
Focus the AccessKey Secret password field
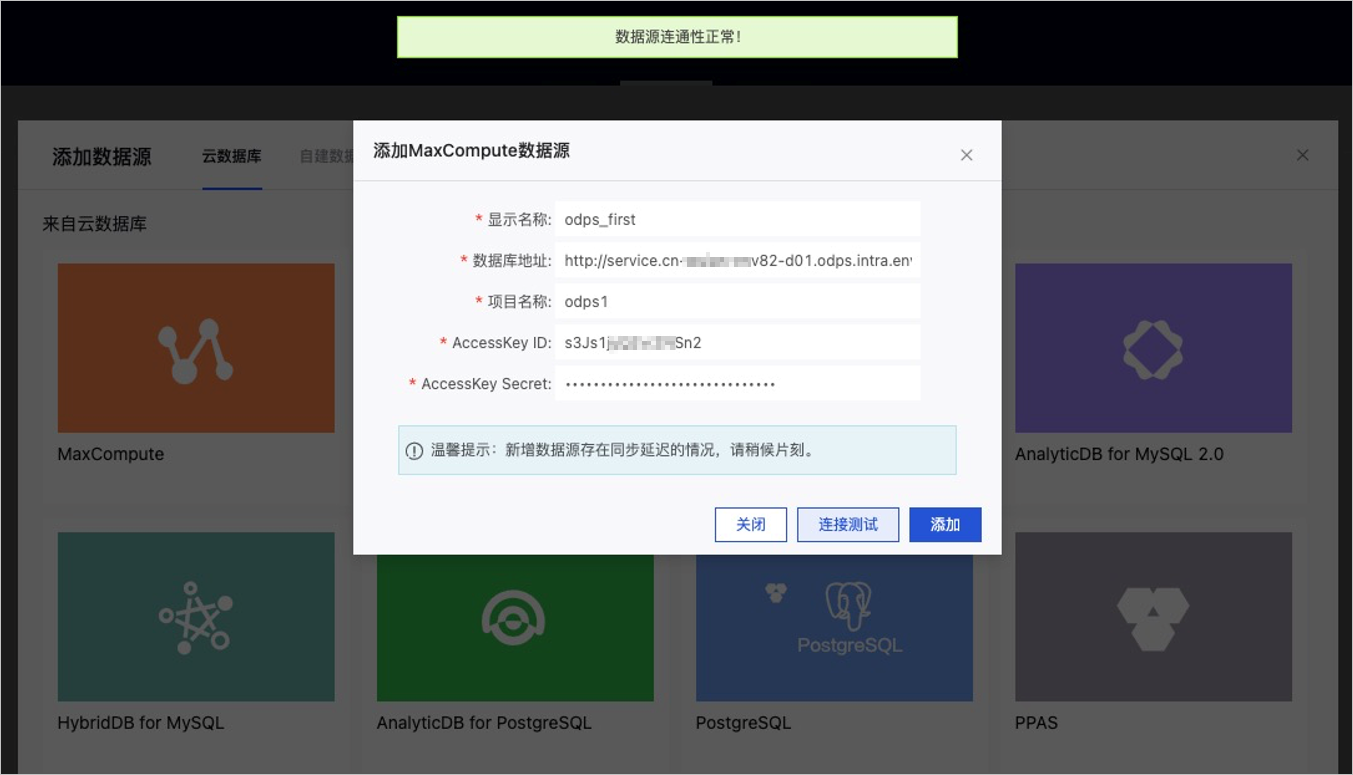[737, 383]
